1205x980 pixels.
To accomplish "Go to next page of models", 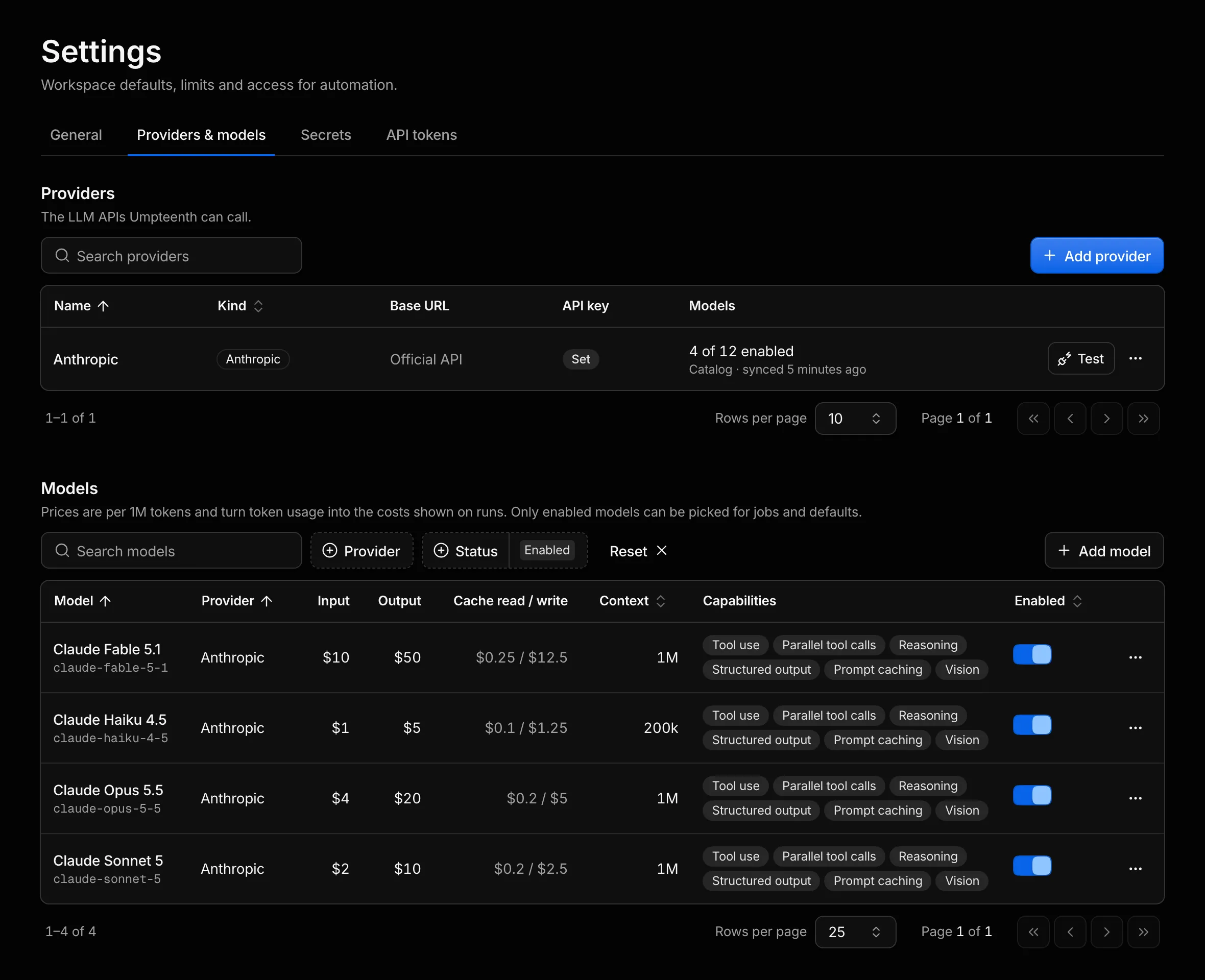I will 1107,932.
